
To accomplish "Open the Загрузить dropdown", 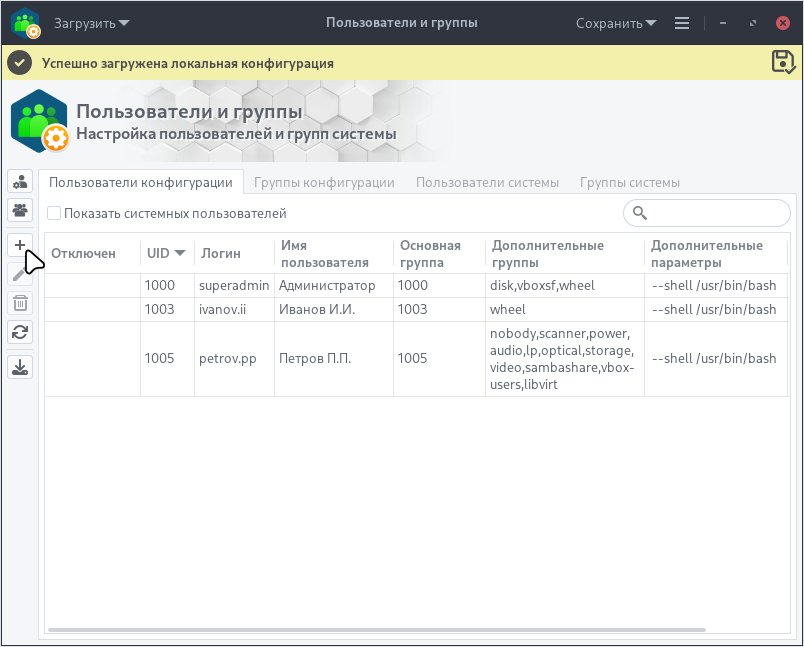I will (x=92, y=22).
